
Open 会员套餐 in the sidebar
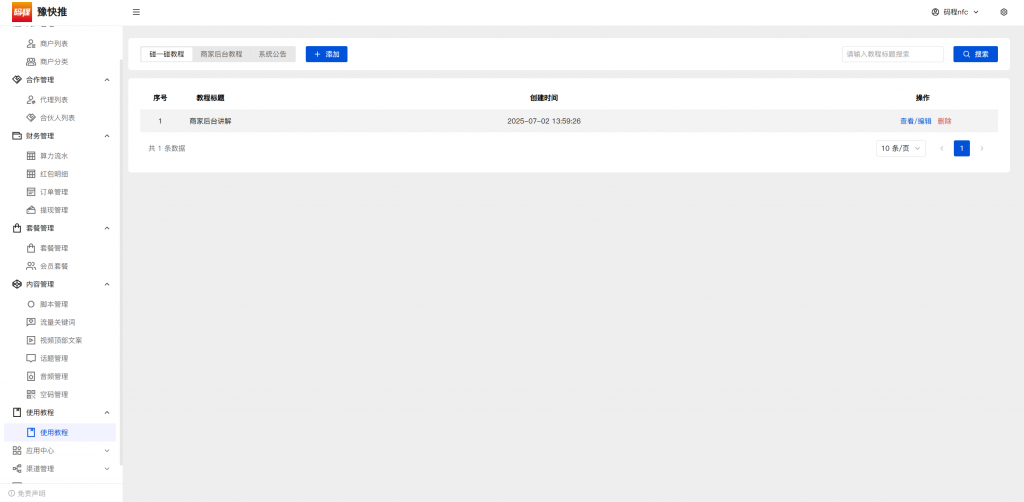click(x=54, y=266)
